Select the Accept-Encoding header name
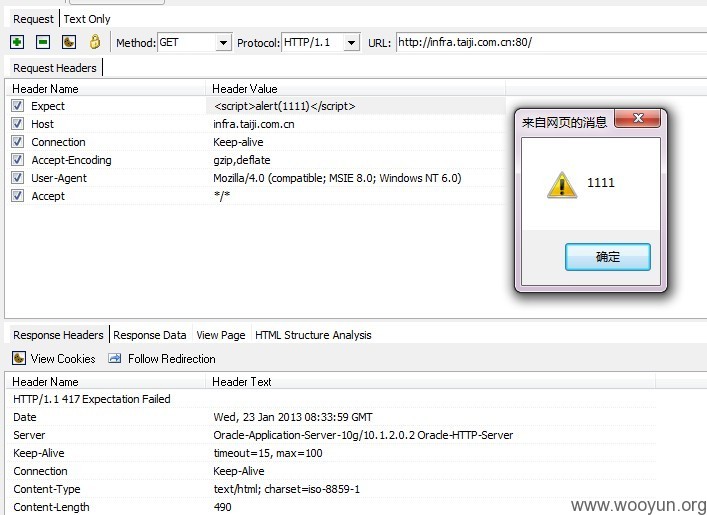The height and width of the screenshot is (515, 707). click(x=71, y=160)
